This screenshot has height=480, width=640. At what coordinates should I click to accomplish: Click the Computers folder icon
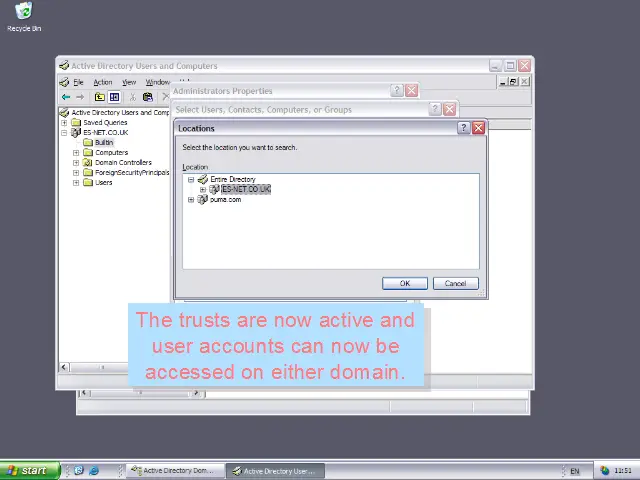pyautogui.click(x=88, y=152)
